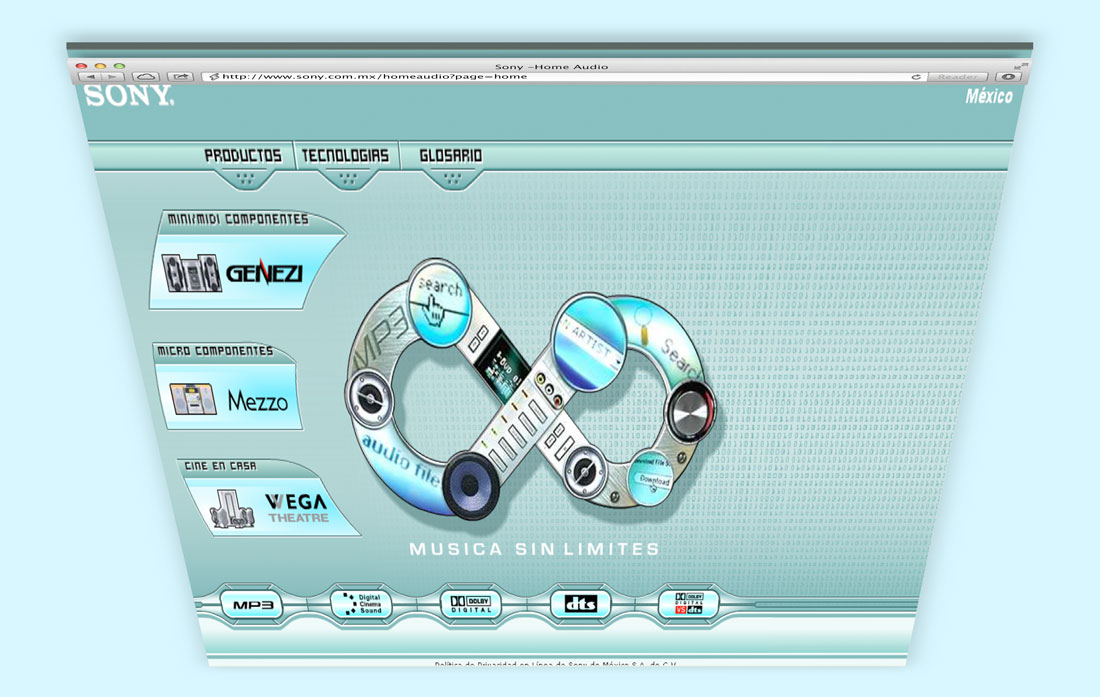Open the Dolby Digital button
Image resolution: width=1100 pixels, height=697 pixels.
[471, 604]
